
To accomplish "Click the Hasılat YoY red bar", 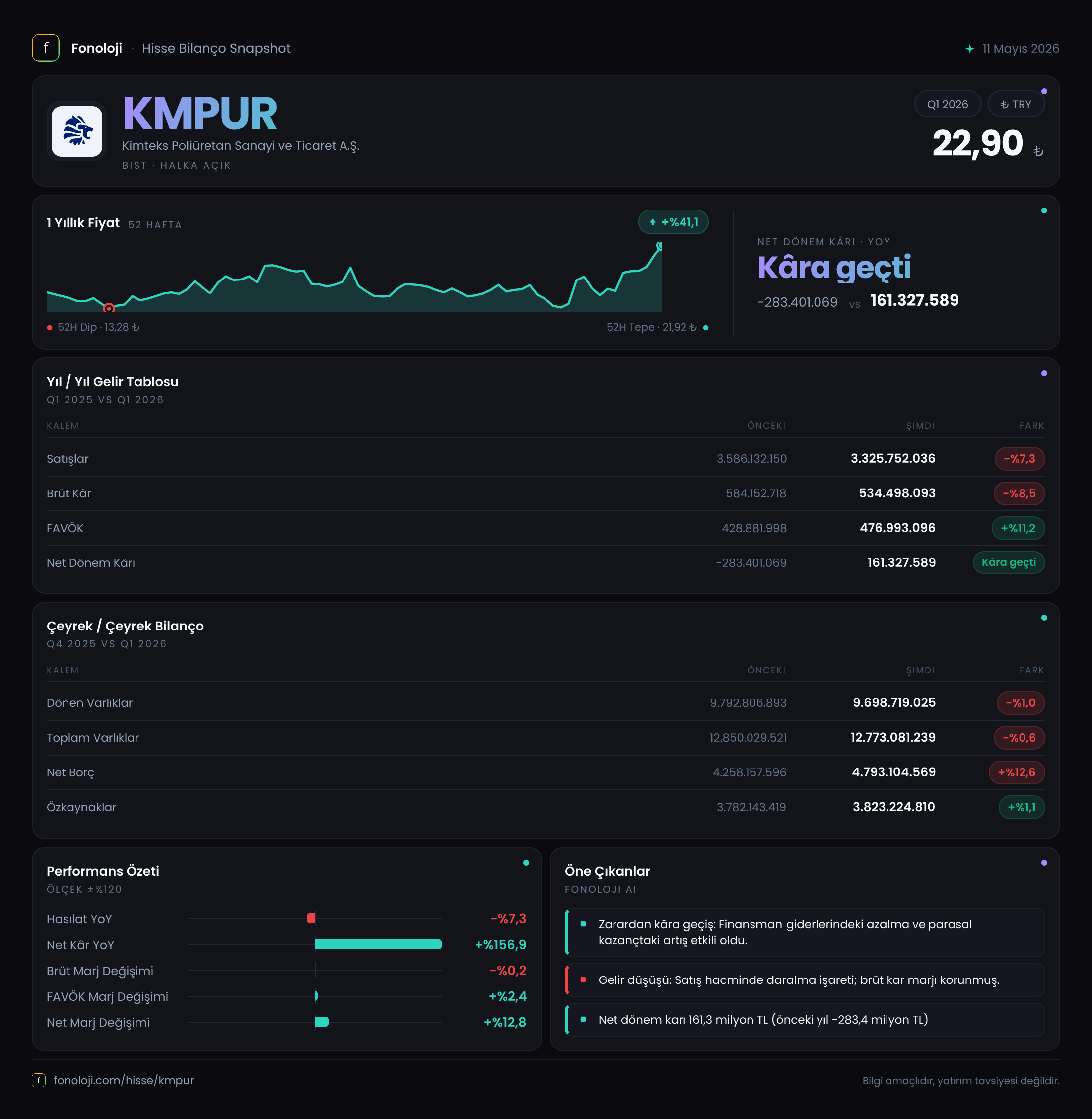I will [x=311, y=919].
